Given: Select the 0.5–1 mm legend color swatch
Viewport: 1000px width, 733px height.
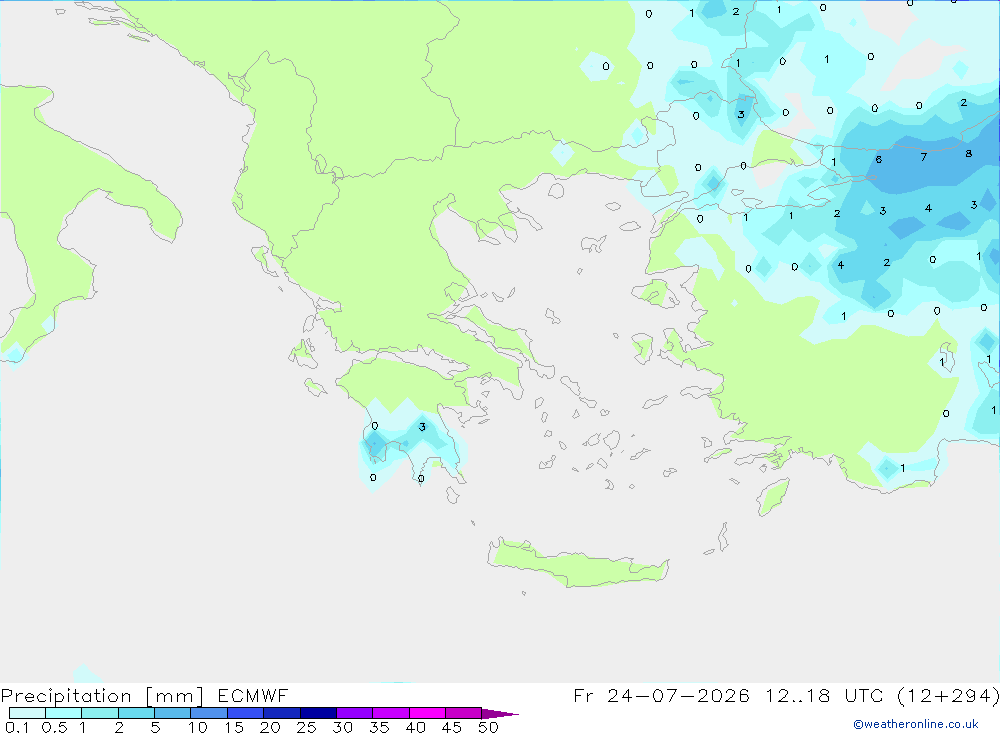Looking at the screenshot, I should pos(64,713).
